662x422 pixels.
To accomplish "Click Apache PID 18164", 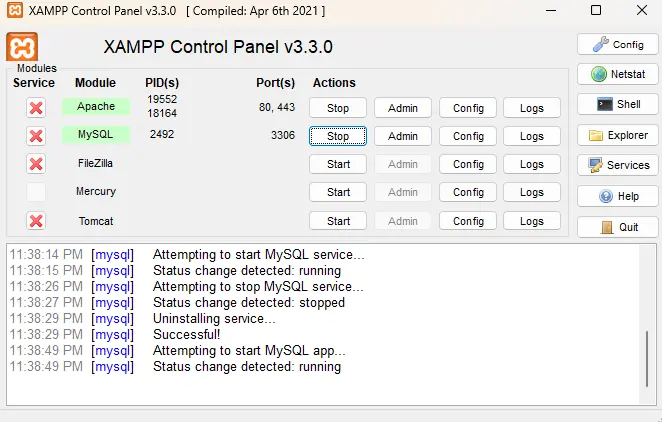I will (x=162, y=113).
